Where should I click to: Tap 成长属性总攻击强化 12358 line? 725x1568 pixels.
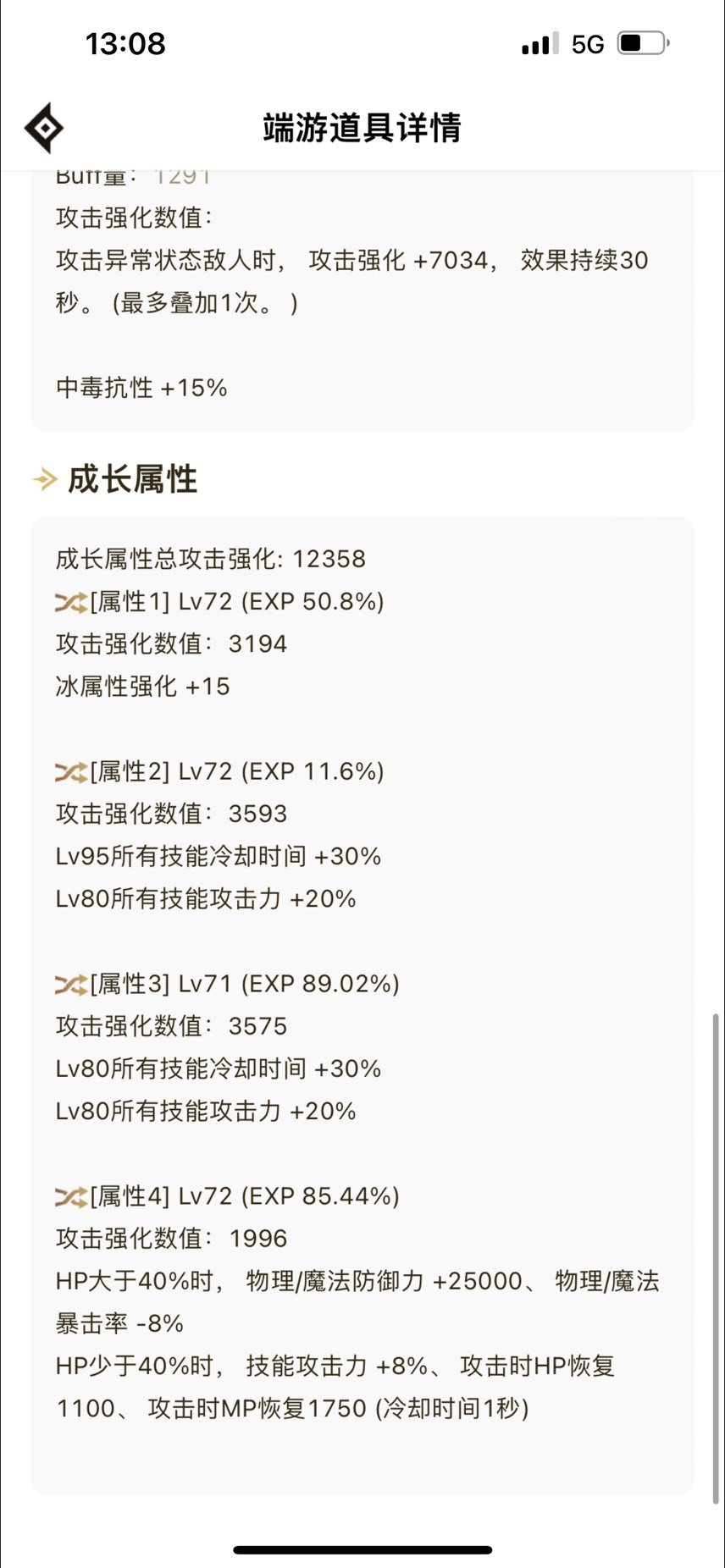[211, 560]
